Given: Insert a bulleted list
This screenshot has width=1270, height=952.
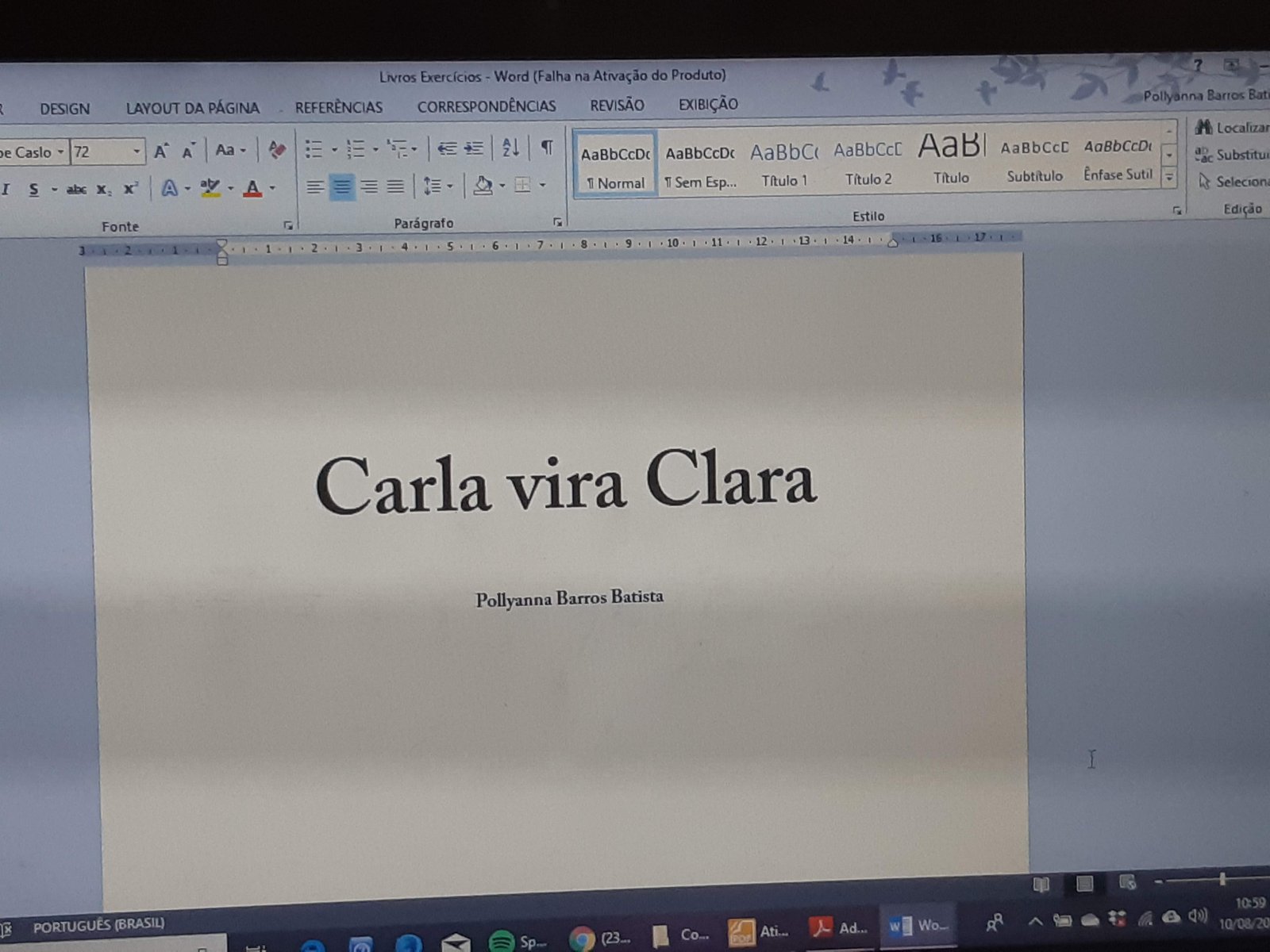Looking at the screenshot, I should pos(314,148).
